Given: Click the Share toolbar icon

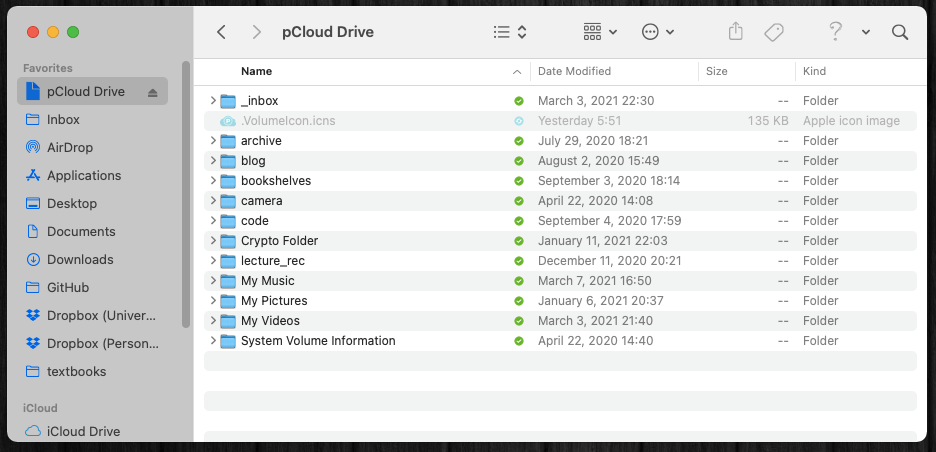Looking at the screenshot, I should coord(736,32).
